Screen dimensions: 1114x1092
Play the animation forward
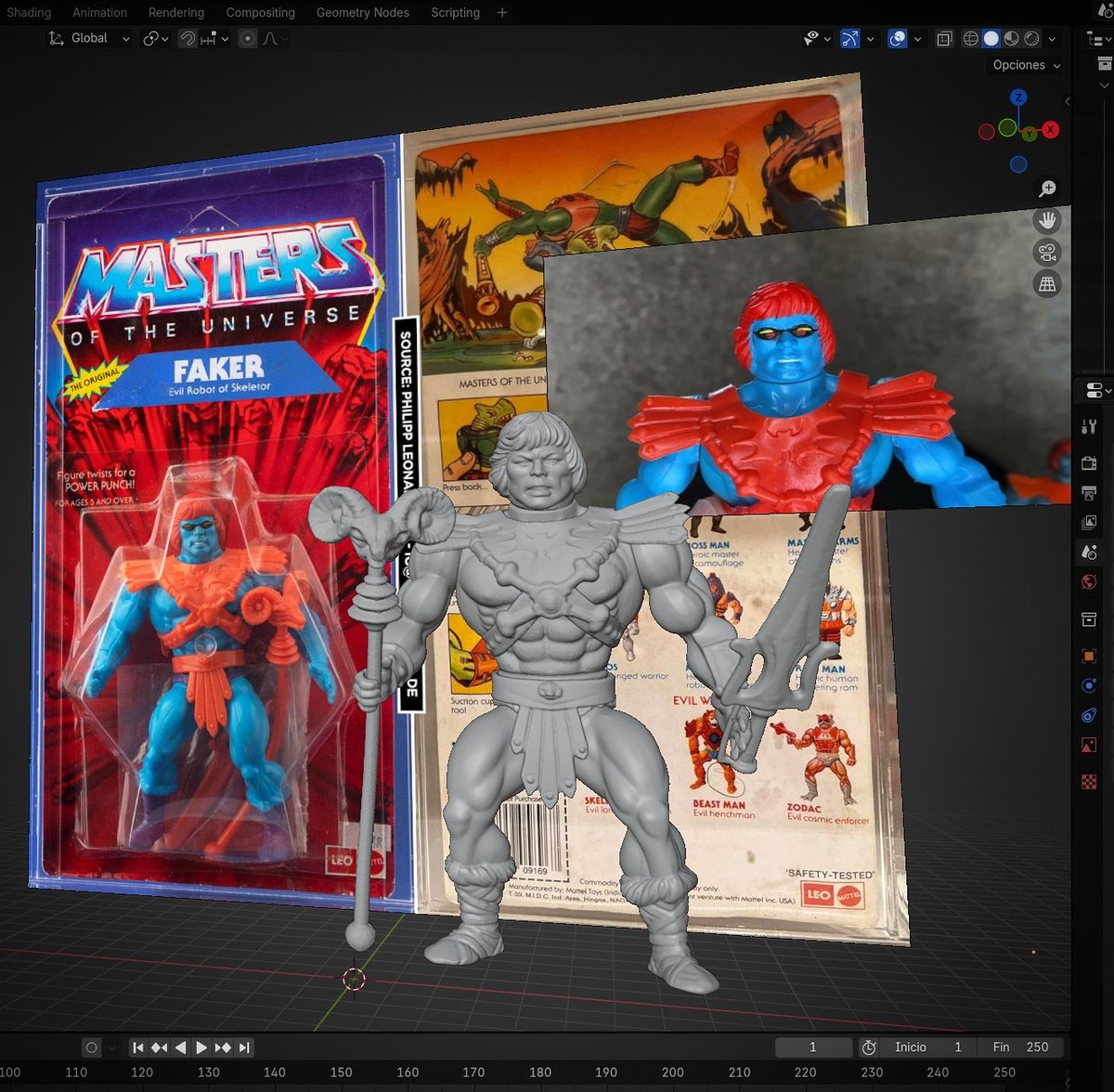(201, 1047)
